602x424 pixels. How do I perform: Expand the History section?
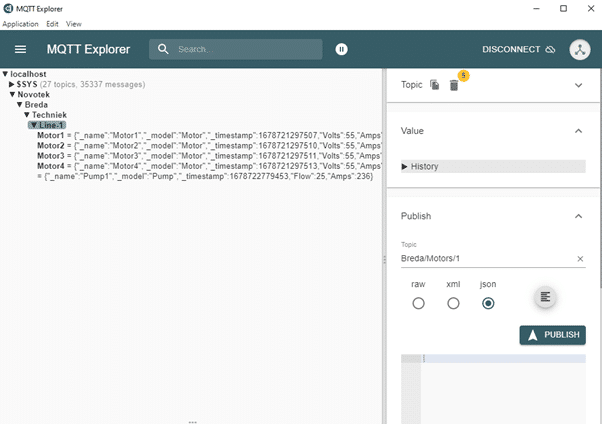tap(404, 167)
